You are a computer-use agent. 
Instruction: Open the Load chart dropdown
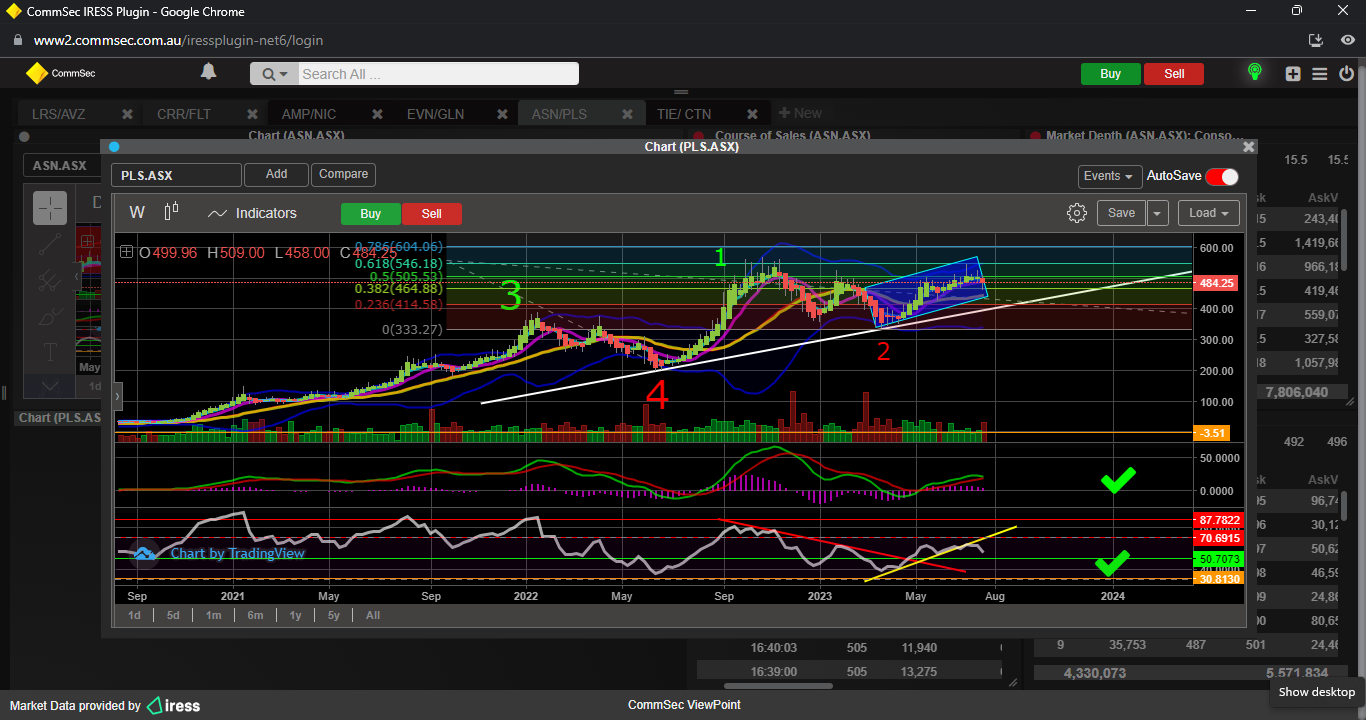(1208, 213)
